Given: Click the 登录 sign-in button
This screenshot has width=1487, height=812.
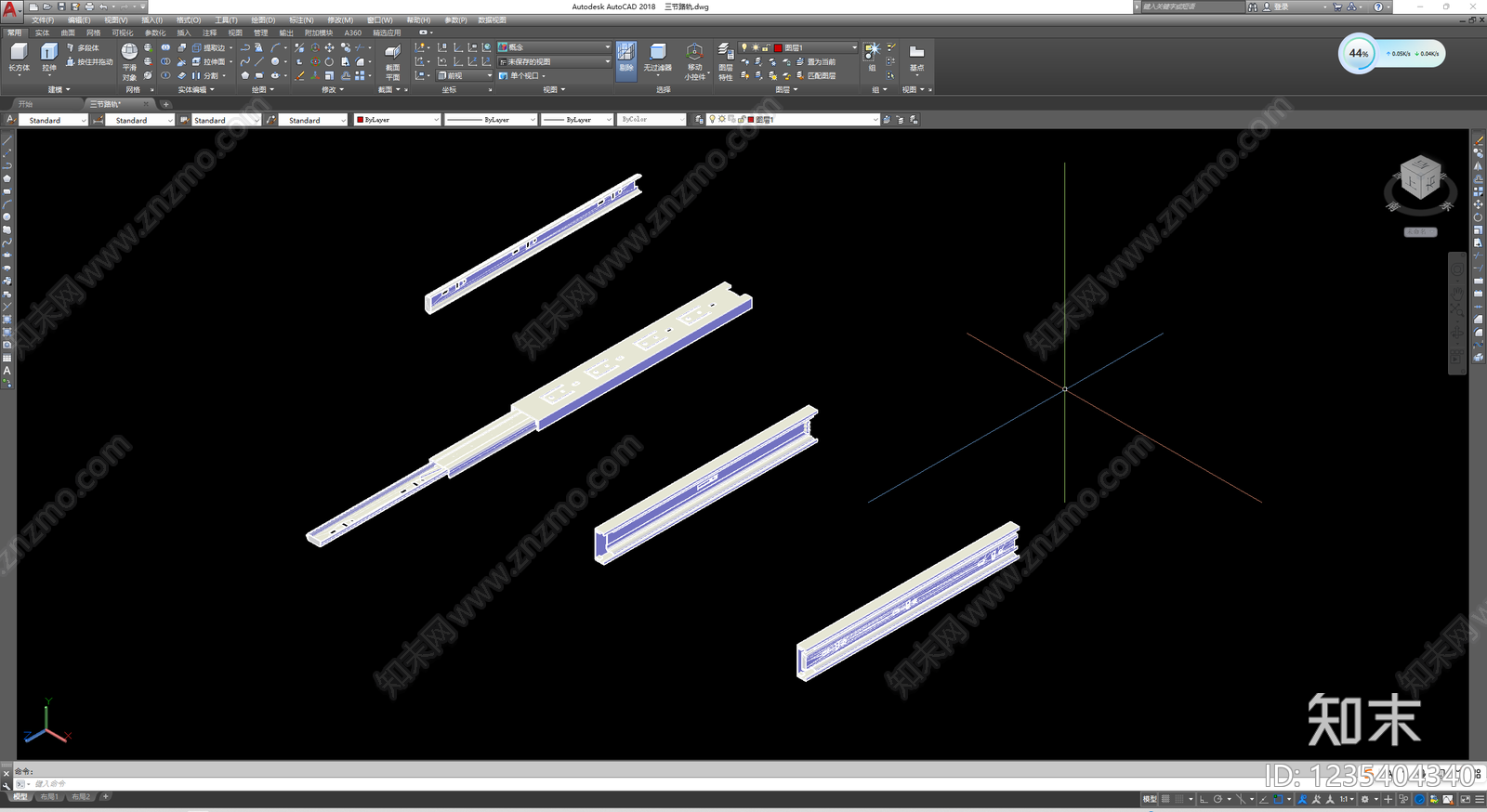Looking at the screenshot, I should (x=1282, y=7).
